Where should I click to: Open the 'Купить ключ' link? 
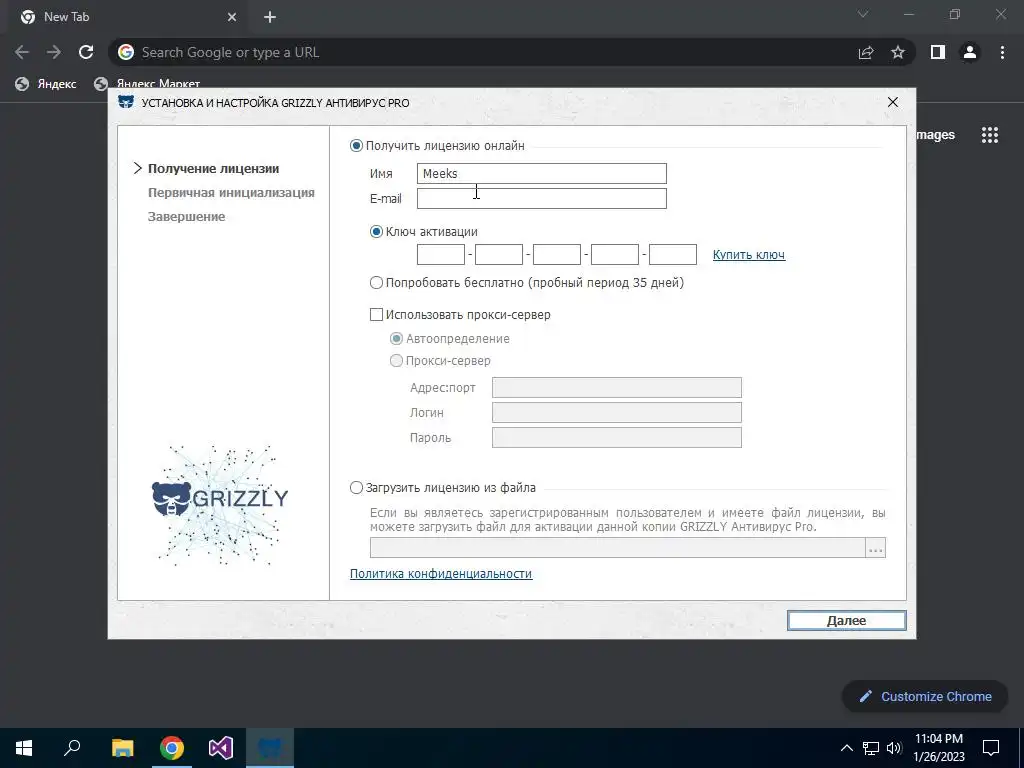click(x=748, y=255)
